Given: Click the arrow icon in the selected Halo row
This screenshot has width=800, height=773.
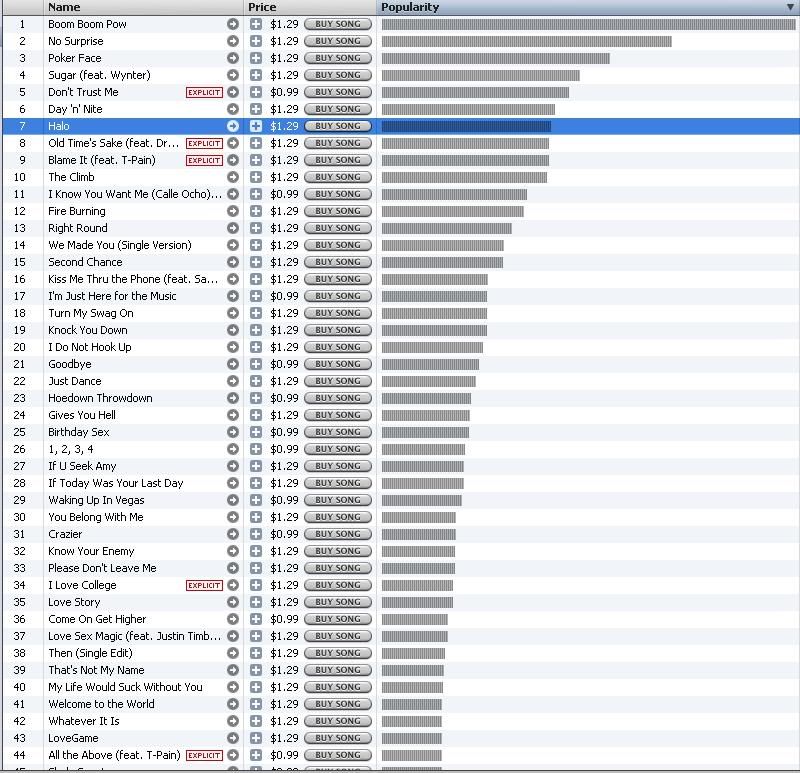Looking at the screenshot, I should 233,126.
